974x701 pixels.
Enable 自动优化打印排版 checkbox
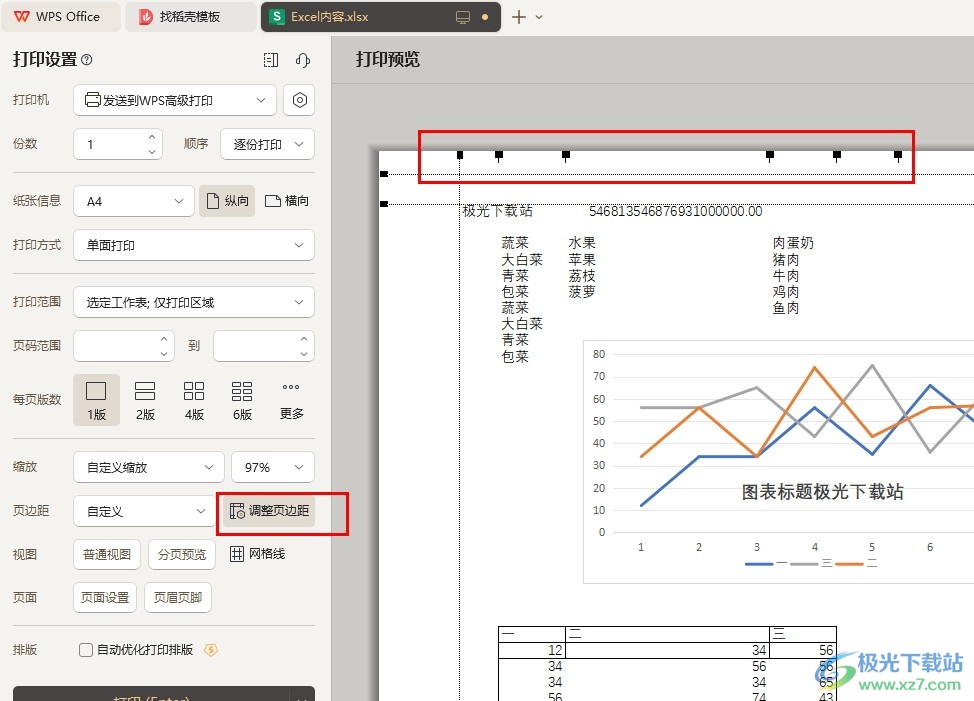tap(86, 650)
